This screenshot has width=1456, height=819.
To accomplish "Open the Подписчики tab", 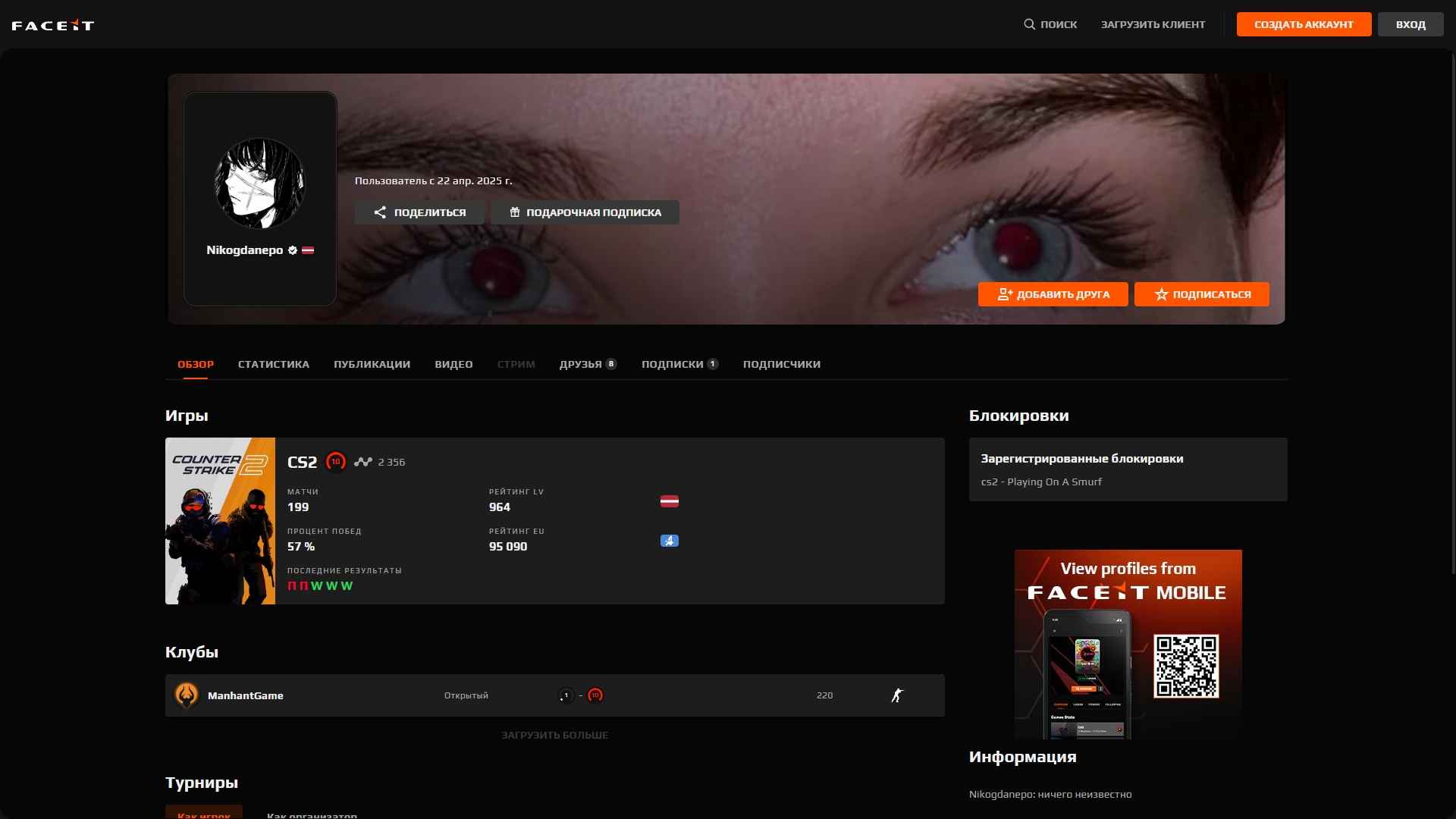I will pyautogui.click(x=782, y=364).
